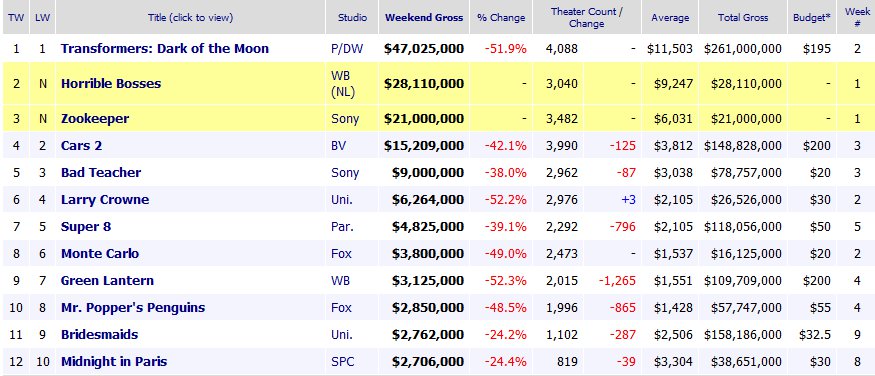This screenshot has height=376, width=875.
Task: Sort by Weekend Gross column header
Action: tap(424, 17)
